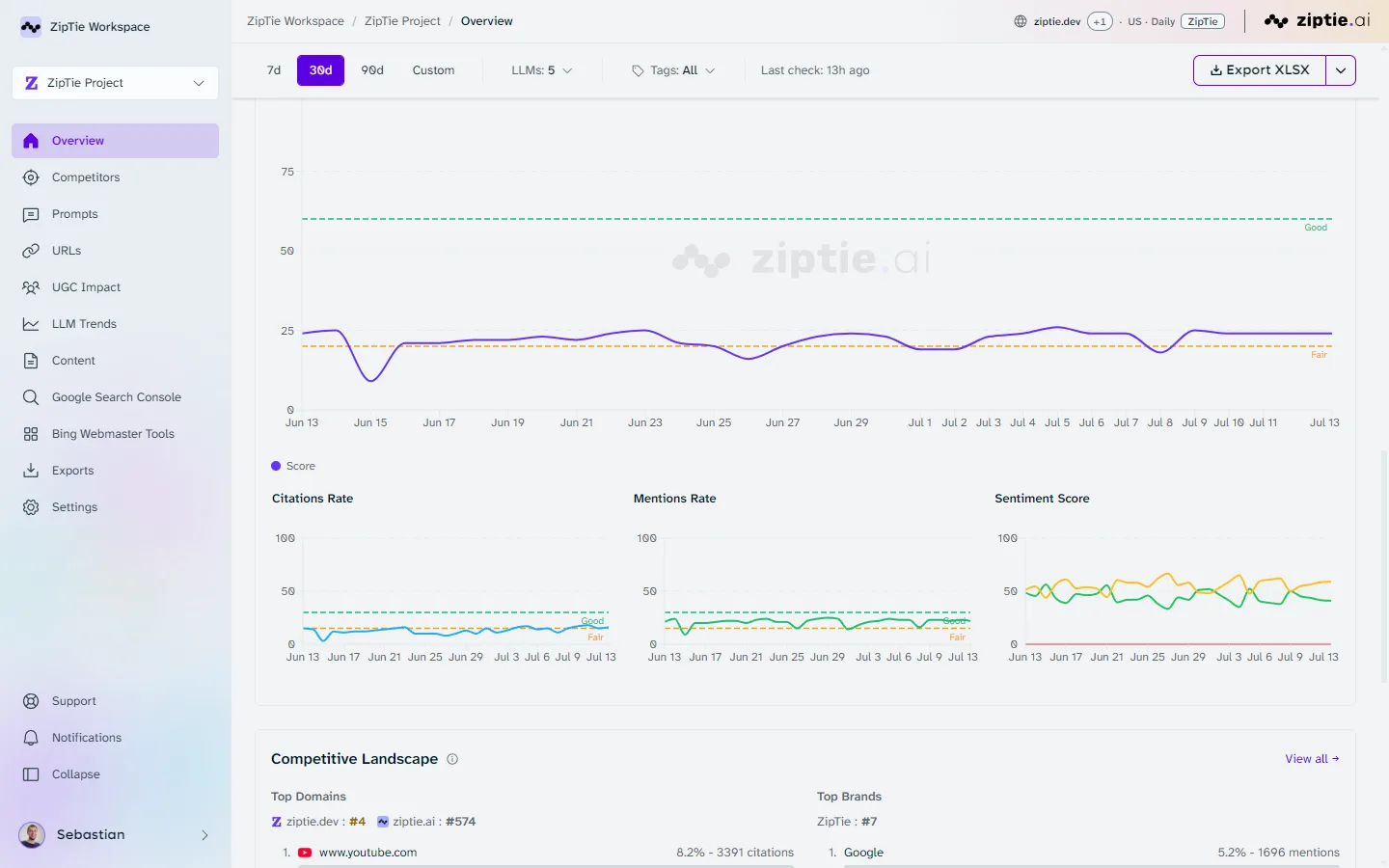
Task: Click the ZipTie : #7 brand rank
Action: click(847, 822)
